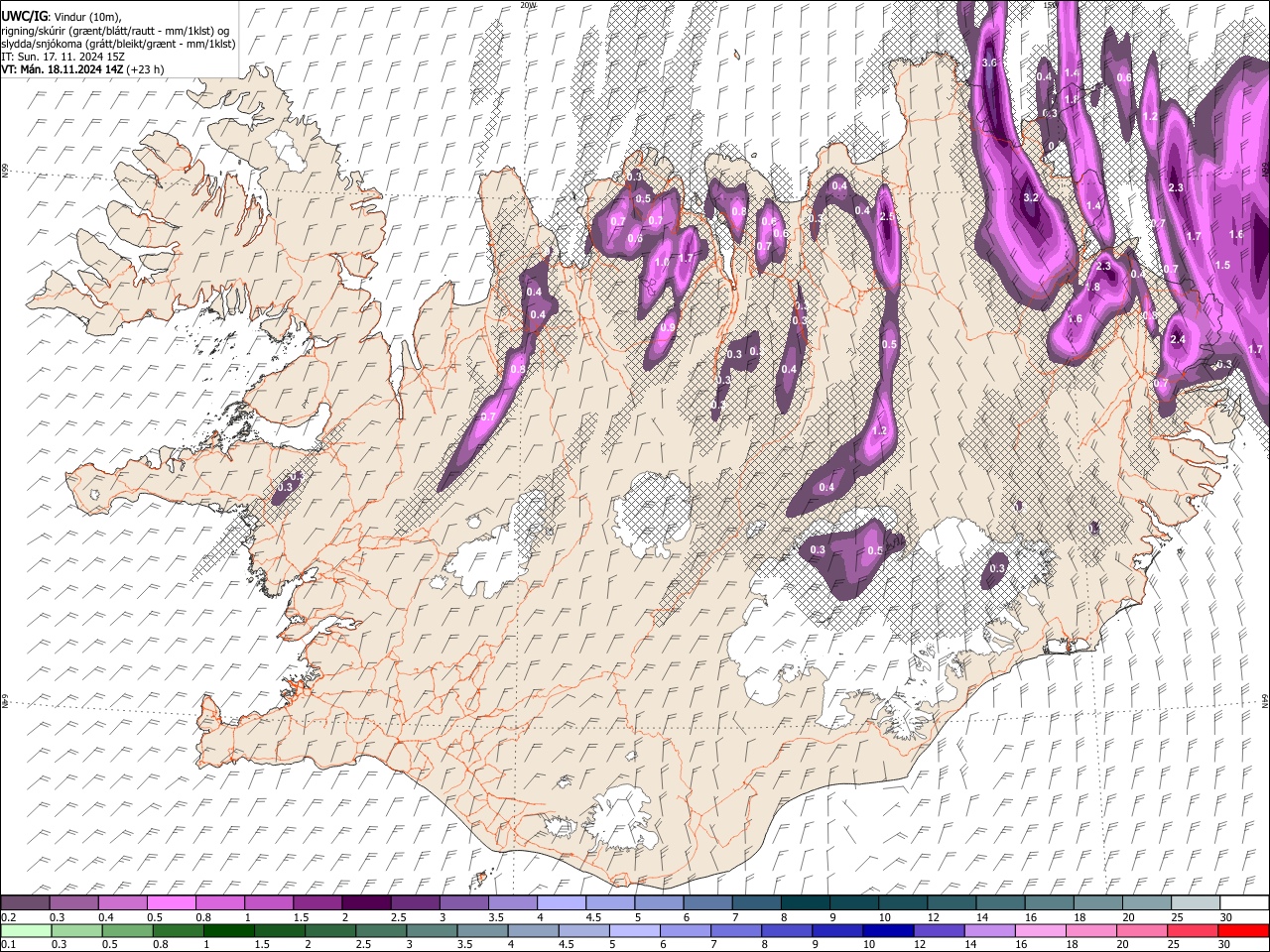Click the 'IT: Sun. 17. 11. 2024 15Z' line

[x=63, y=57]
